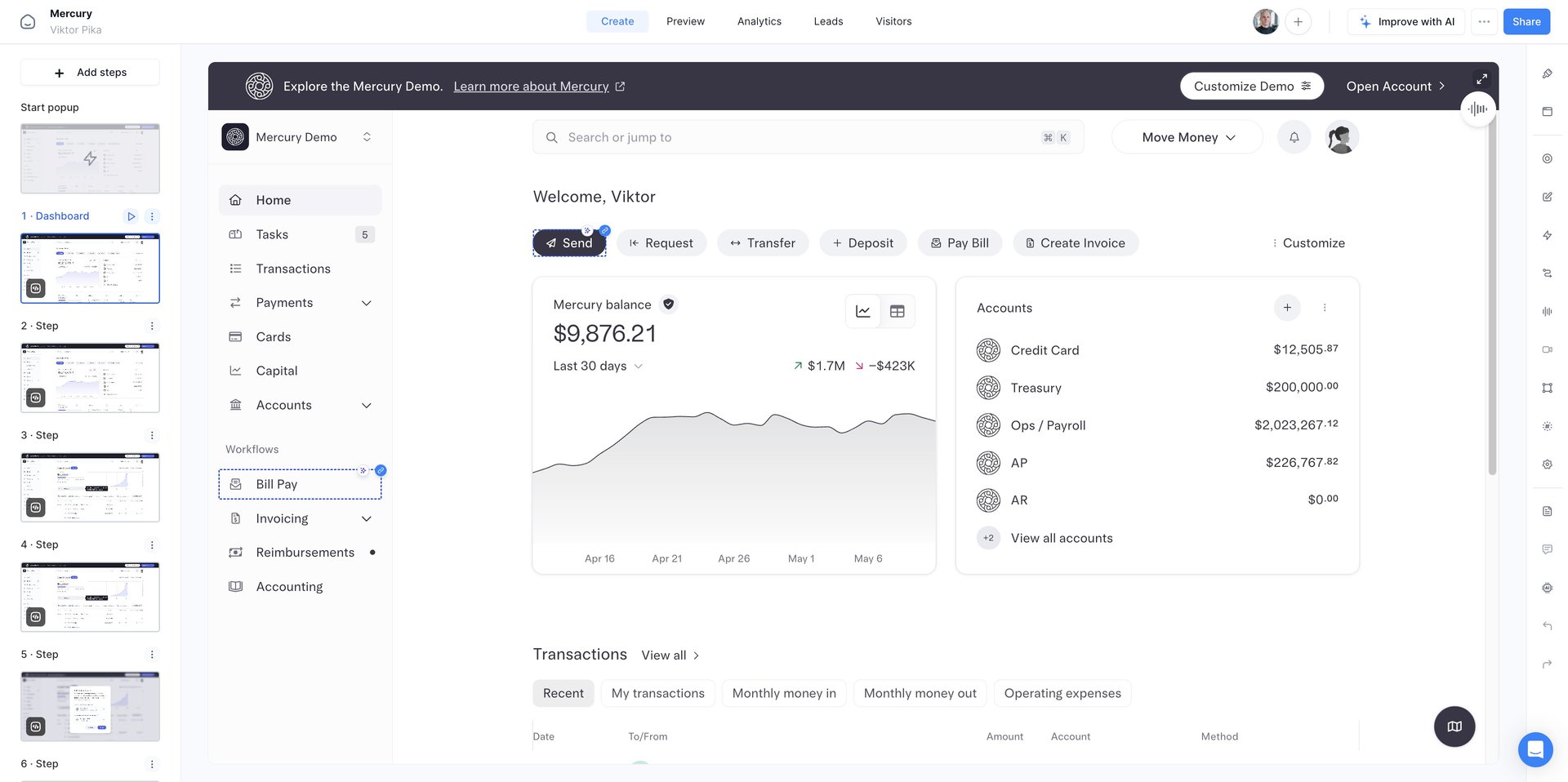Click the Add steps button
This screenshot has width=1568, height=782.
pos(90,73)
